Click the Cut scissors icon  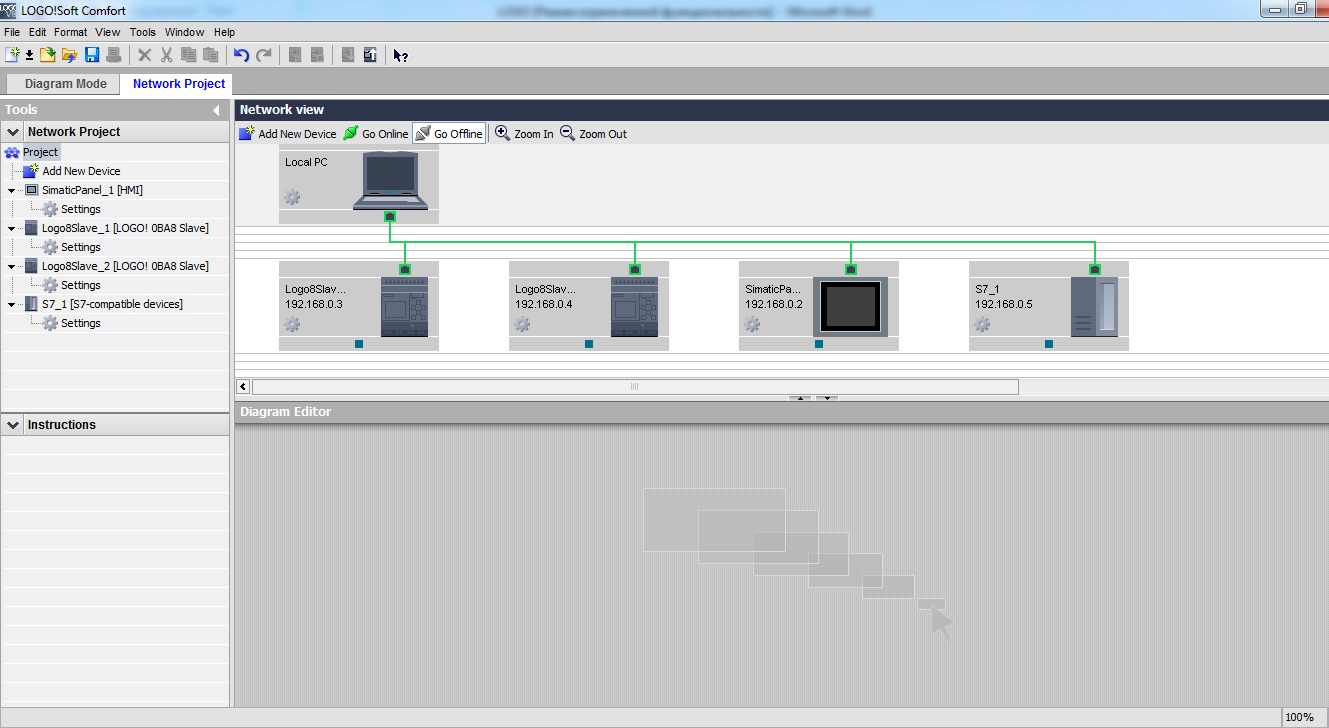tap(167, 55)
